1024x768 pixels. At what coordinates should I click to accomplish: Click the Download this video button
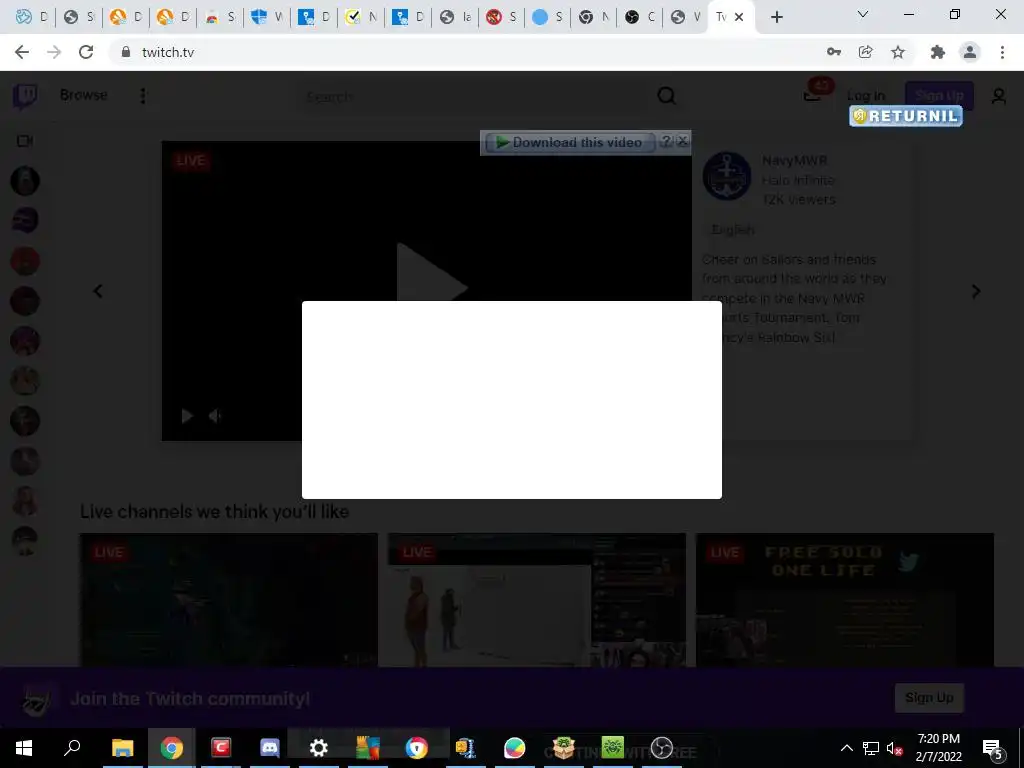pyautogui.click(x=569, y=142)
